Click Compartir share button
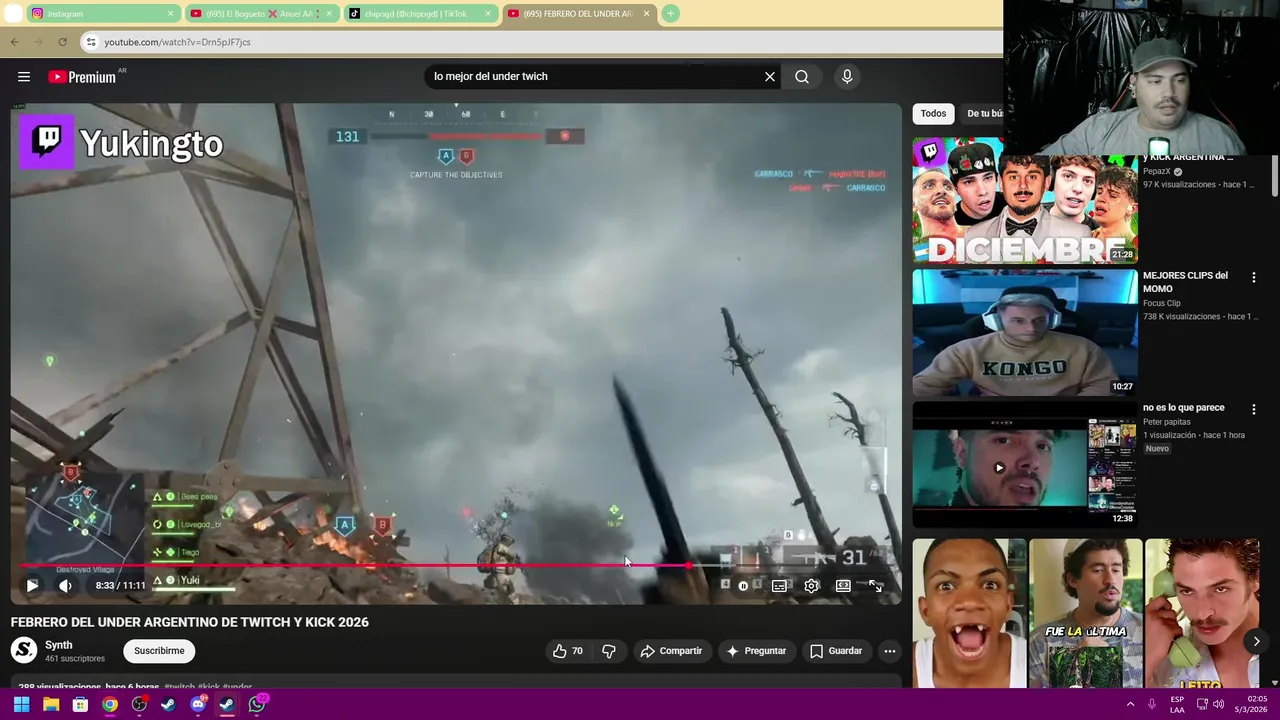Screen dimensions: 1280x720 [x=671, y=651]
